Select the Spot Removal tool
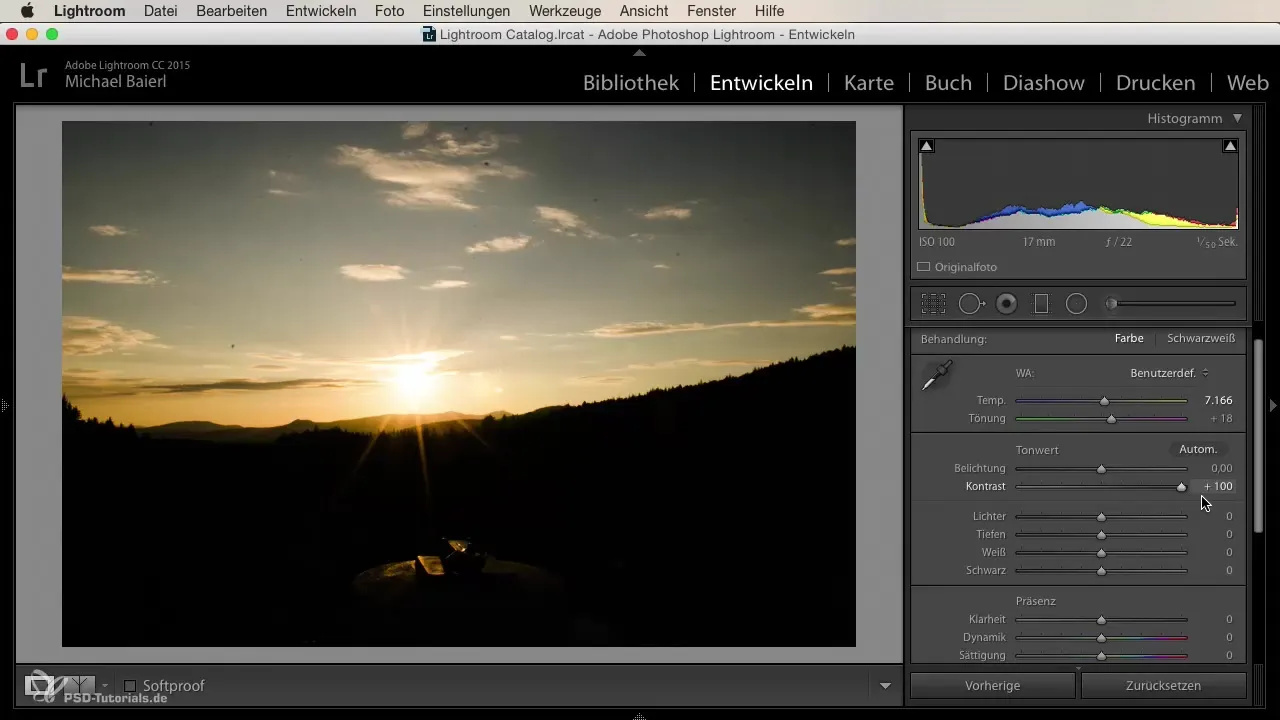This screenshot has height=720, width=1280. (971, 304)
